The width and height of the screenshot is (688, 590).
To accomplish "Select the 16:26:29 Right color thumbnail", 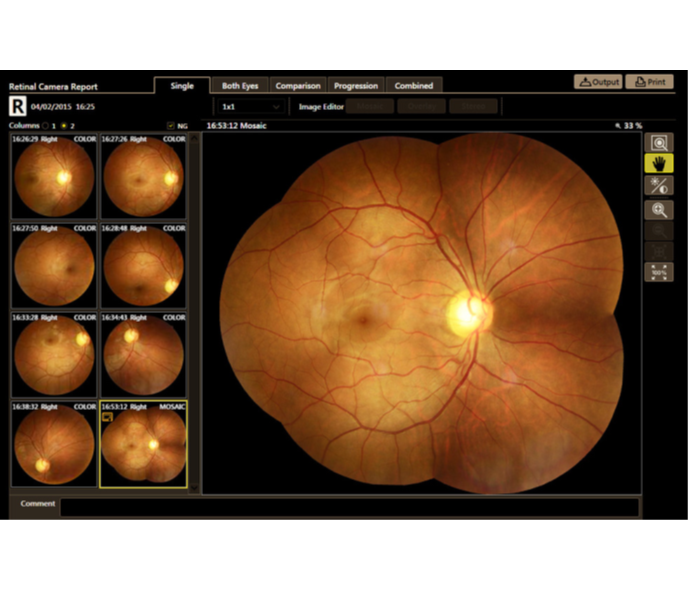I will 54,176.
